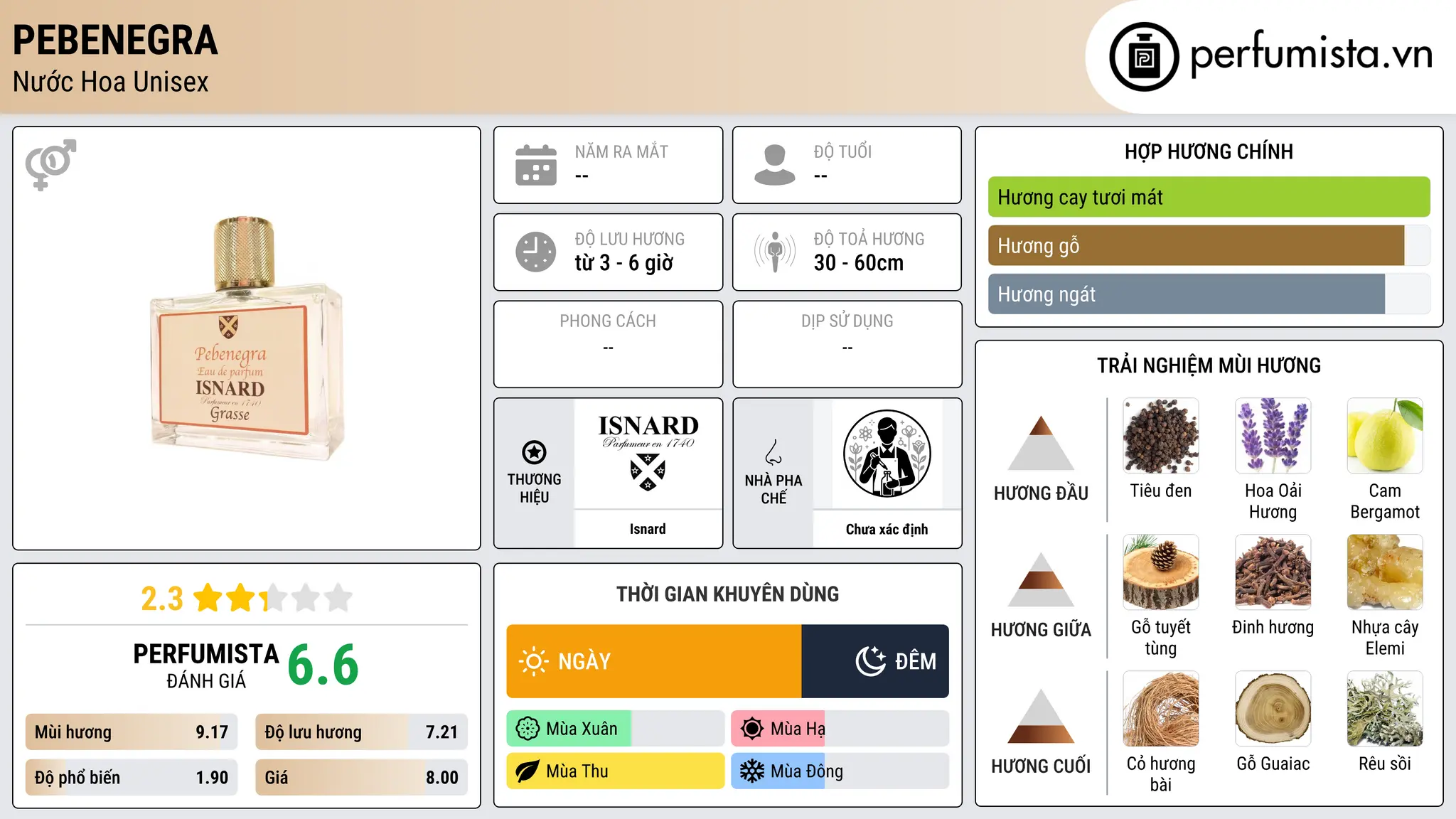
Task: Click the 6.6 Perfumista score
Action: 323,664
